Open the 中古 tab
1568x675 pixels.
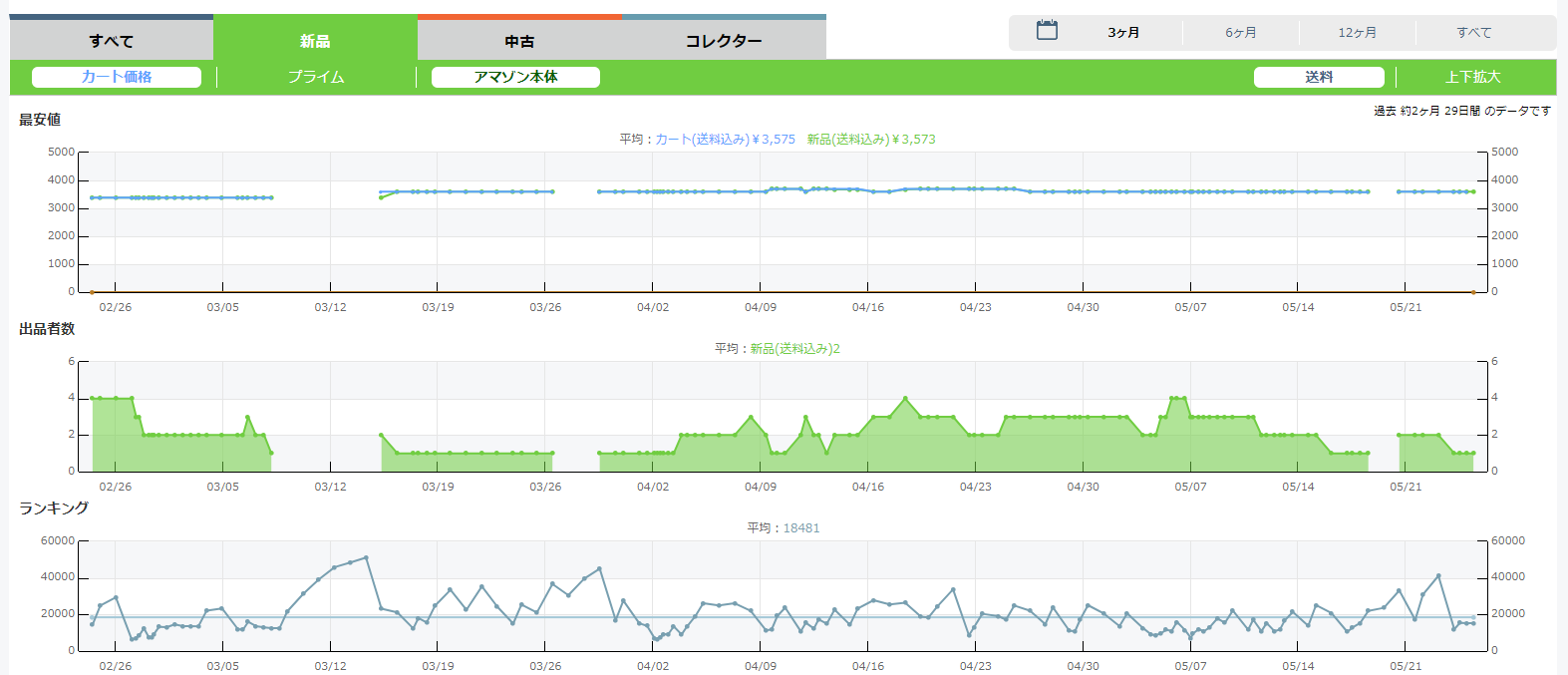(519, 41)
